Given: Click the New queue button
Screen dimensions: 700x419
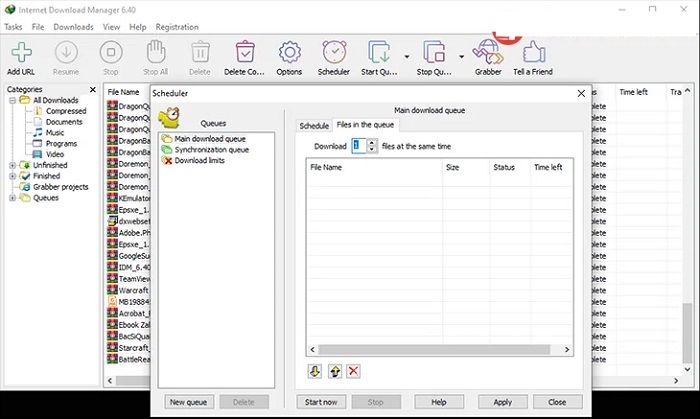Looking at the screenshot, I should point(189,402).
